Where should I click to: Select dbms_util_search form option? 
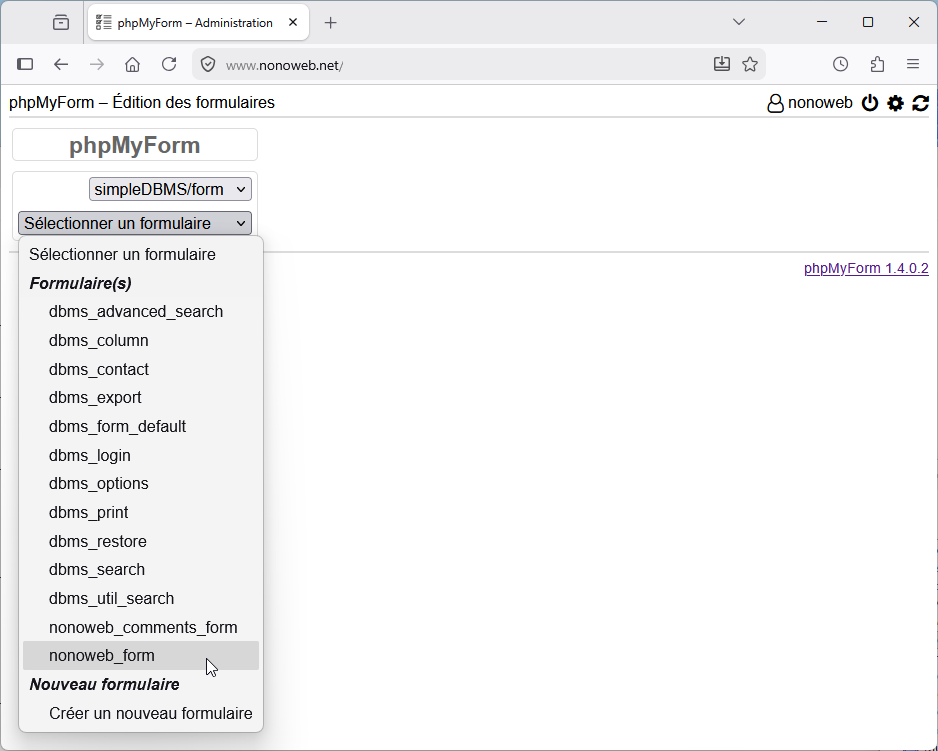(x=141, y=598)
